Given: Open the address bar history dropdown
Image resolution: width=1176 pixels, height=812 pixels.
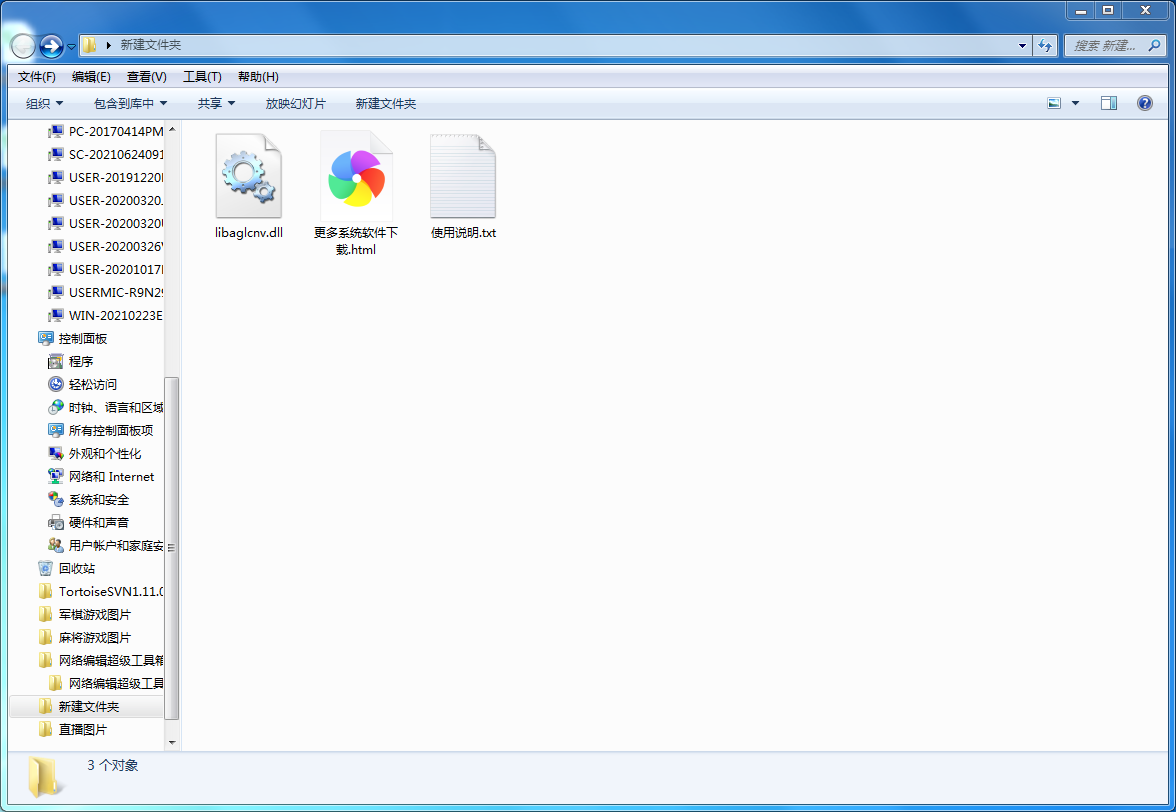Looking at the screenshot, I should click(1022, 46).
